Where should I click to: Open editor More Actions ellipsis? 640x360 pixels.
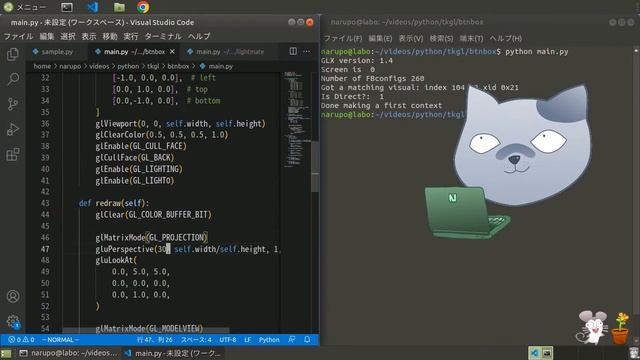307,51
